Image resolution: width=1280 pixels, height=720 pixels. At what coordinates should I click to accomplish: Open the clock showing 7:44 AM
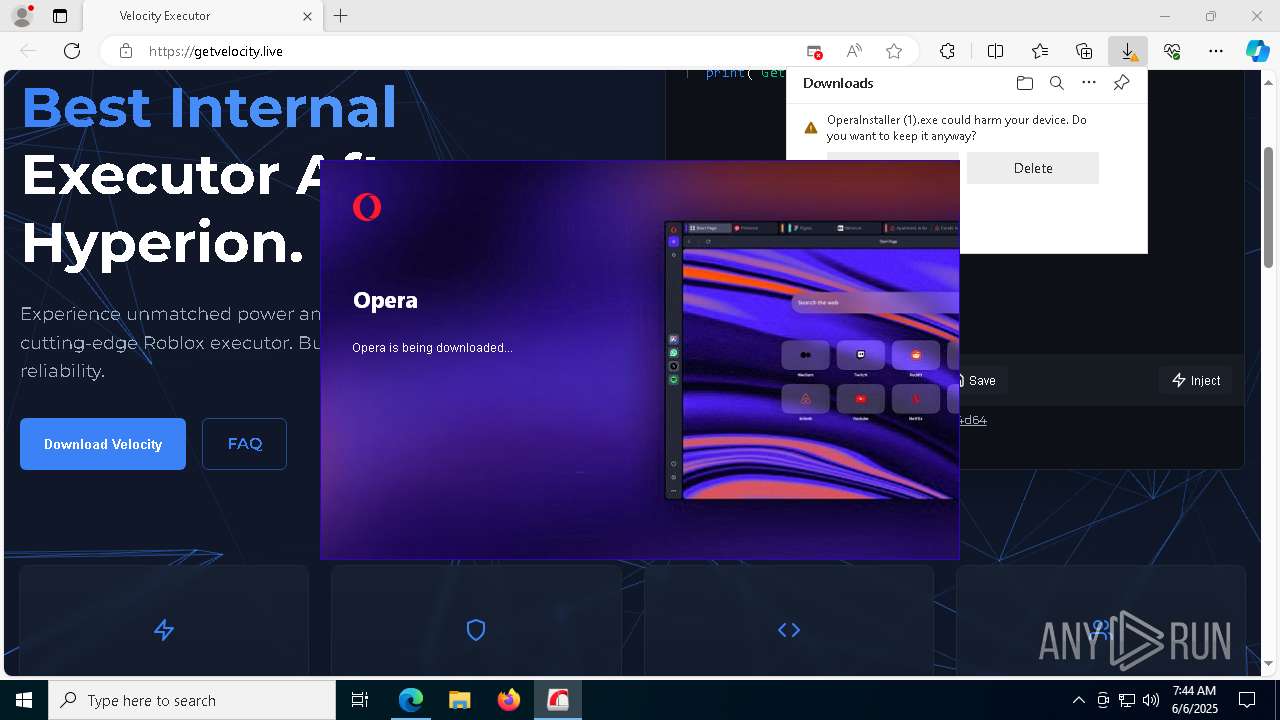click(1194, 700)
